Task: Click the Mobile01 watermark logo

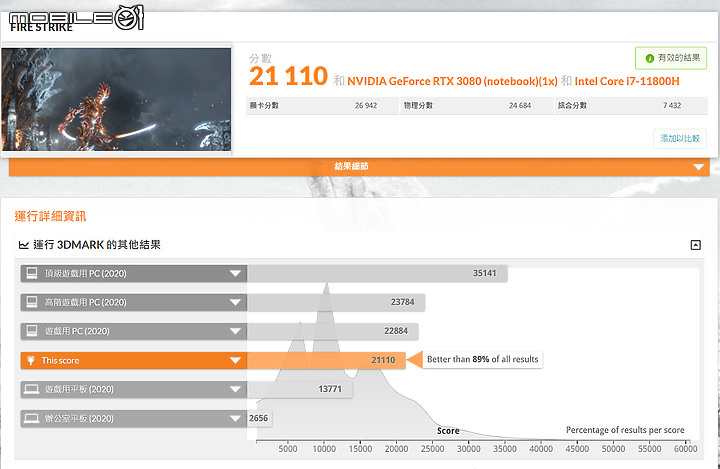Action: 76,18
